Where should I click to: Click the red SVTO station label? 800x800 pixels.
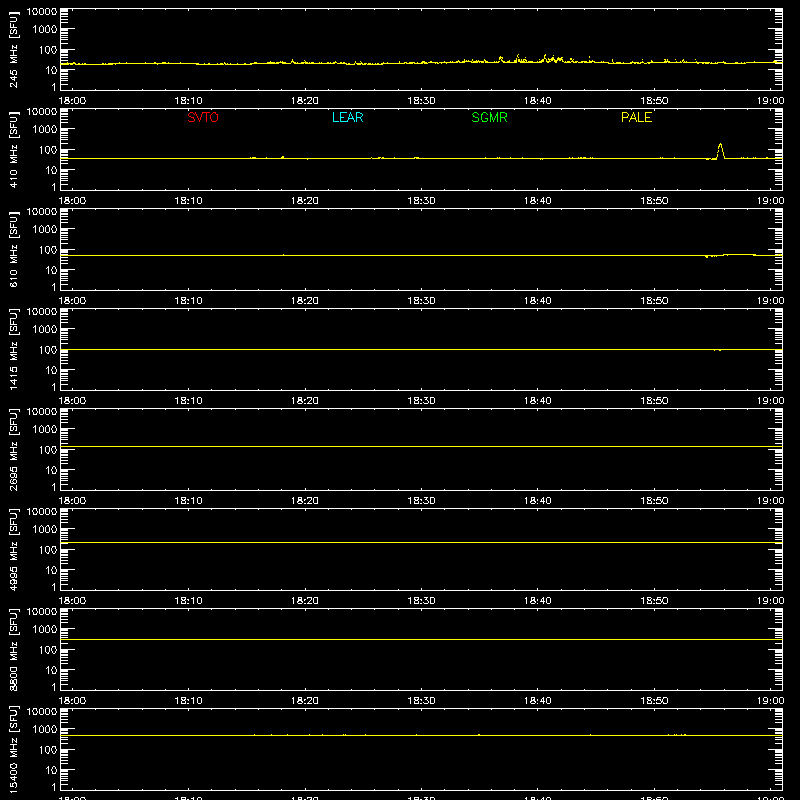(x=203, y=117)
